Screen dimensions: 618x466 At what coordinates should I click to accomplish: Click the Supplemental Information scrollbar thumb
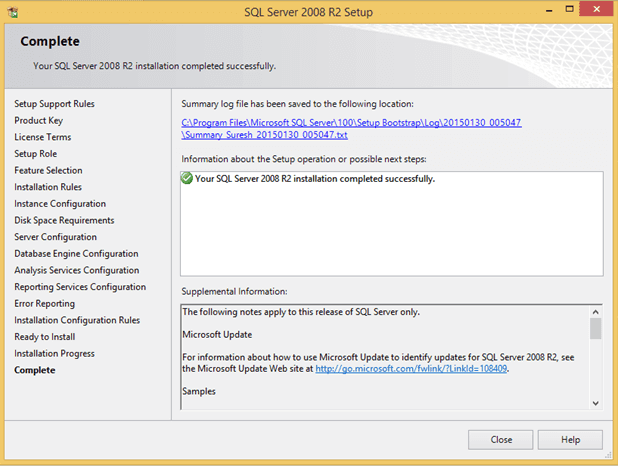(x=596, y=330)
